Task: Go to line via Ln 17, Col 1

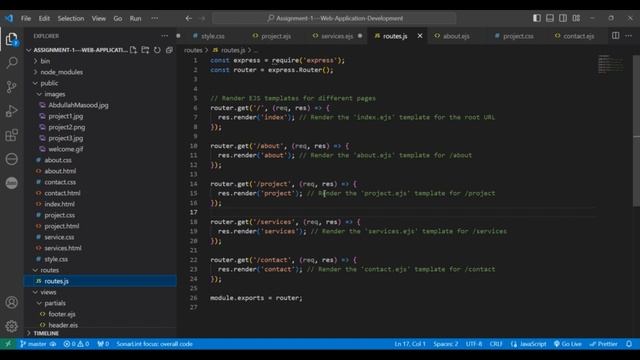Action: [410, 344]
